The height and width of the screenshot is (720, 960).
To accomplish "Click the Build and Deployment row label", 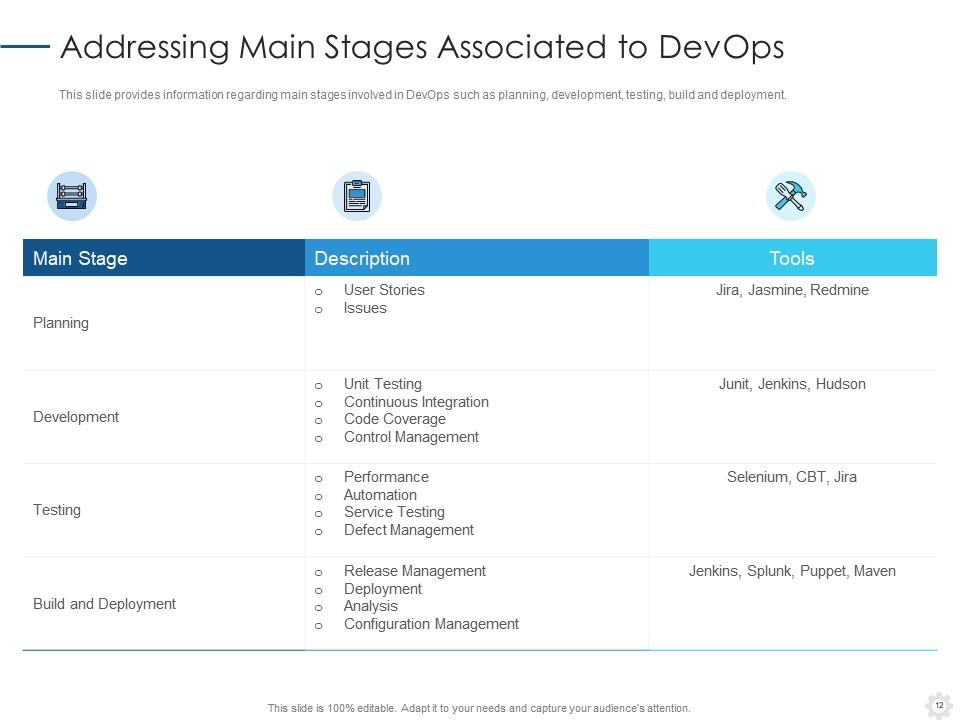I will tap(104, 604).
